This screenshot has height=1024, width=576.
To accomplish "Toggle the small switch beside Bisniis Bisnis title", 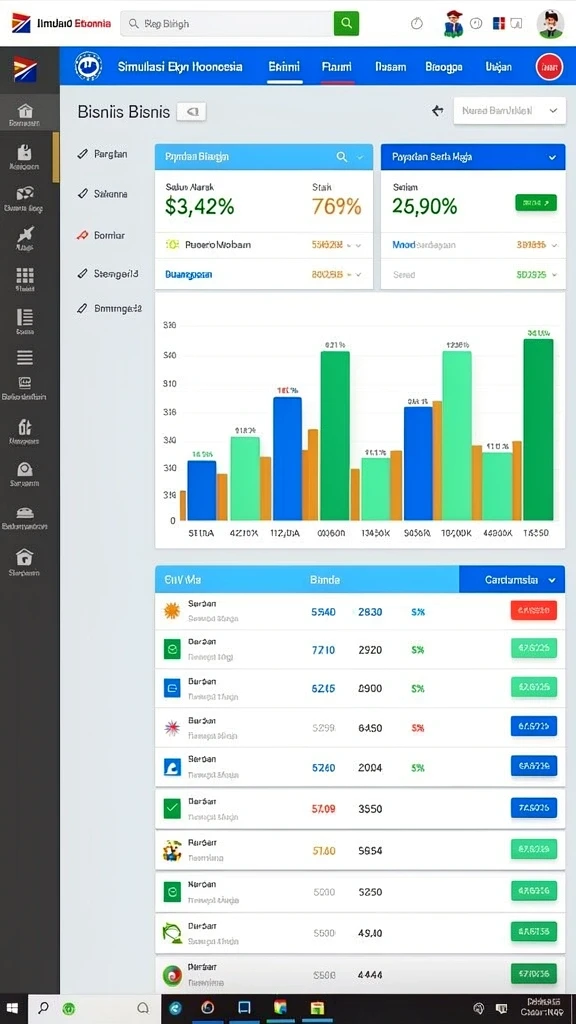I will click(x=192, y=112).
